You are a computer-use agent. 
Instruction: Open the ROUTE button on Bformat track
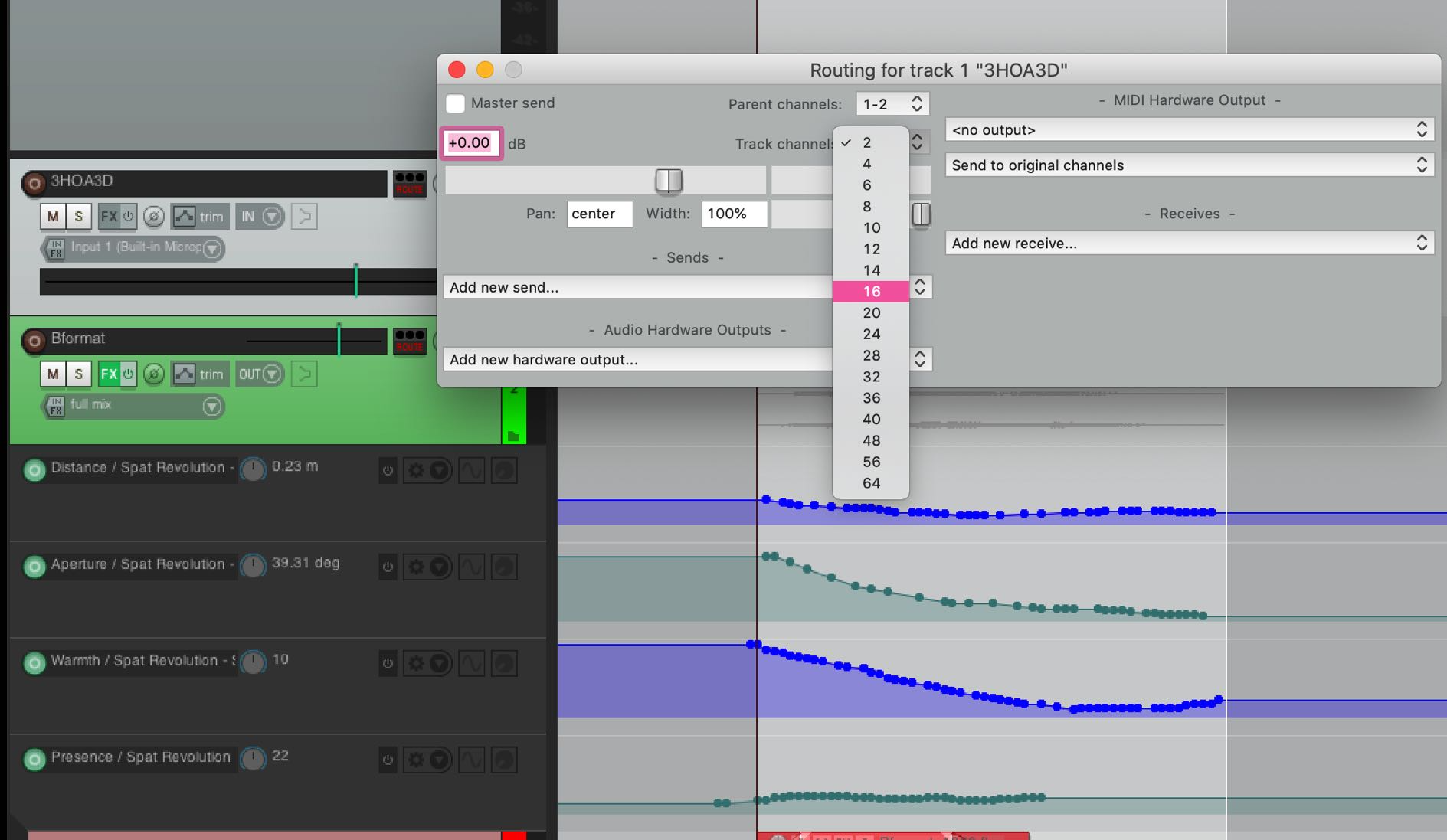pyautogui.click(x=409, y=341)
